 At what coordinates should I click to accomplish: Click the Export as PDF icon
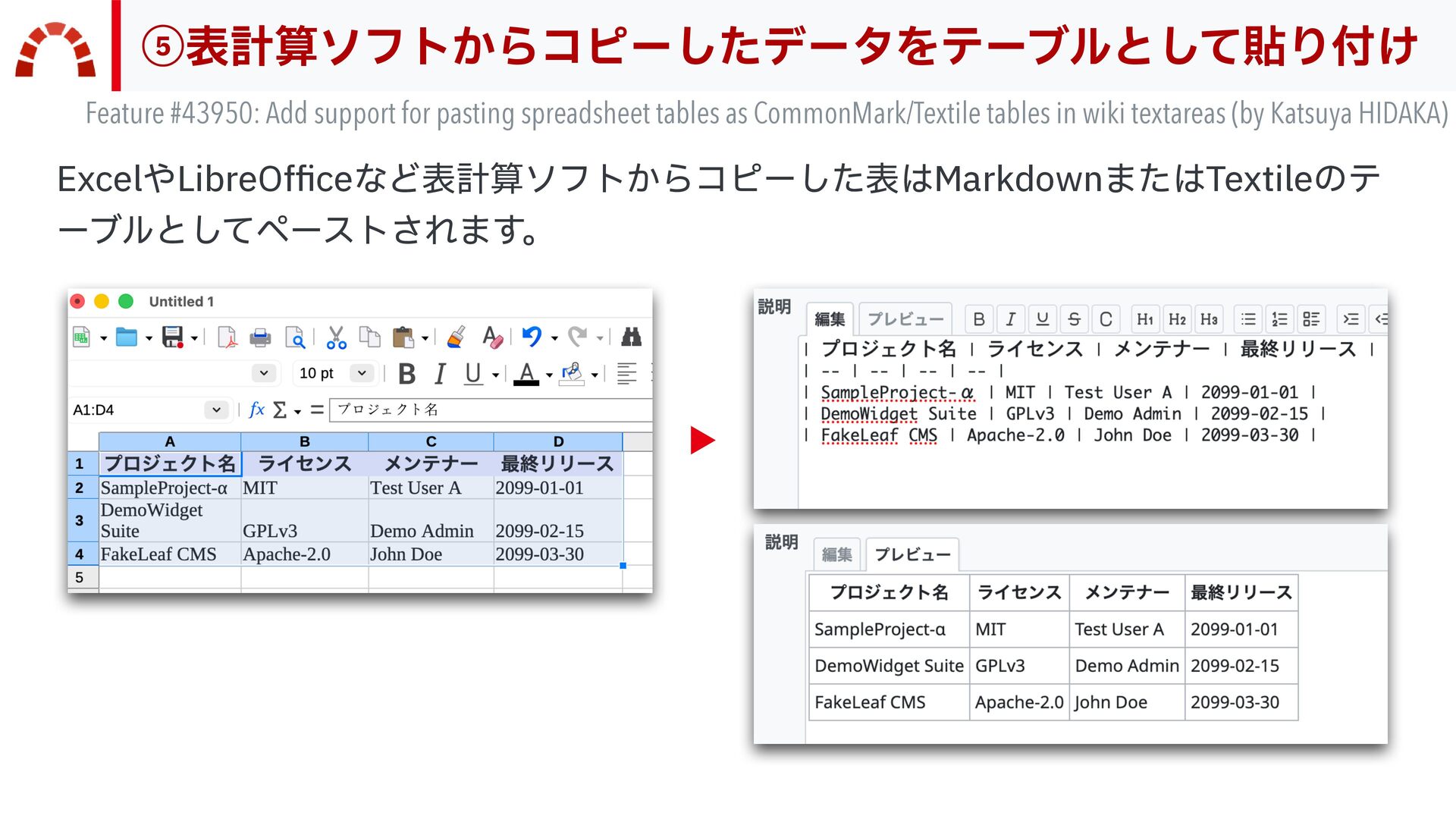point(227,337)
